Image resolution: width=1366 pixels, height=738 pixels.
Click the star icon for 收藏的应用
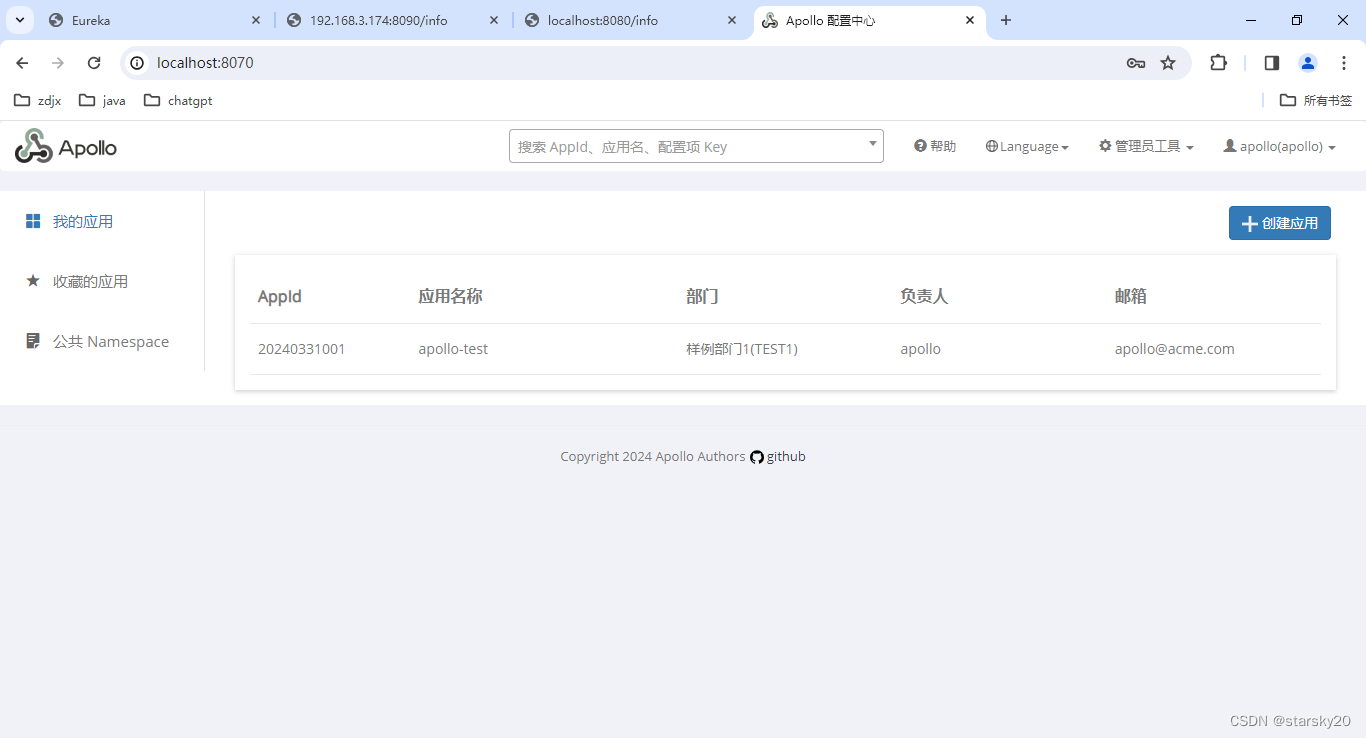[x=33, y=281]
